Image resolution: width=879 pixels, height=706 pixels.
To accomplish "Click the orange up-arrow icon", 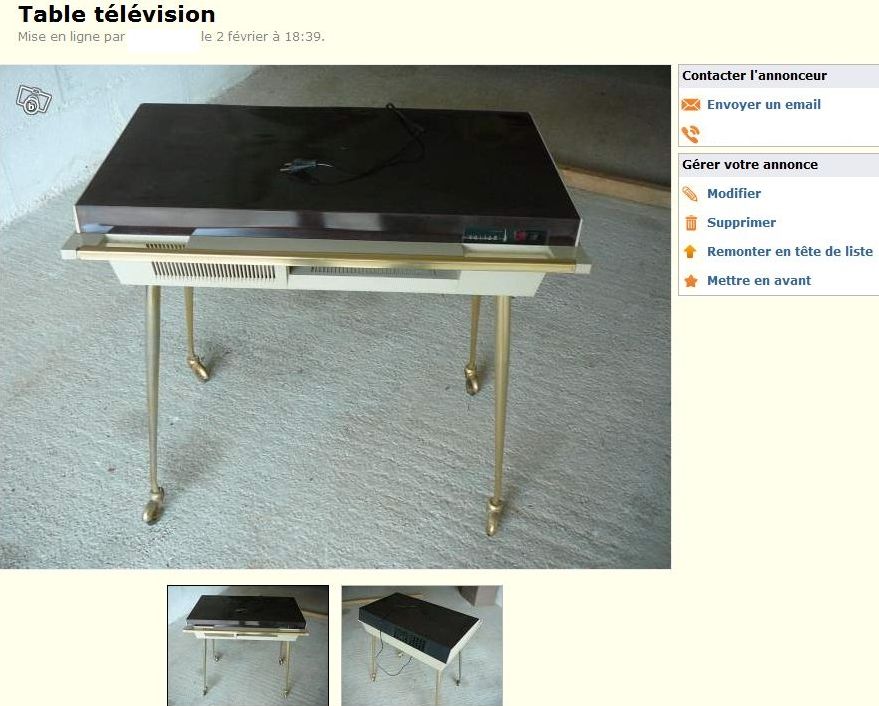I will click(x=690, y=251).
